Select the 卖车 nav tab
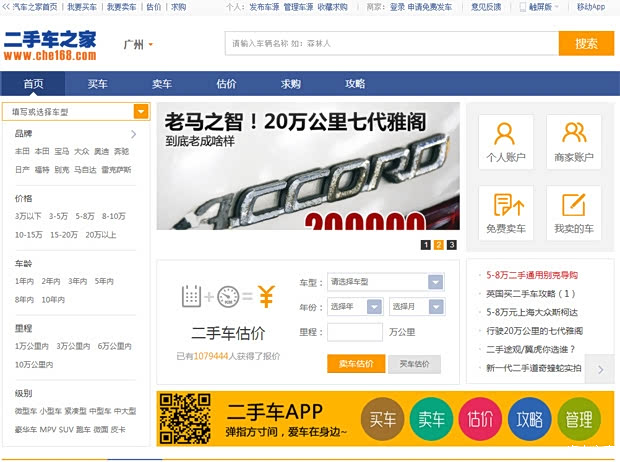The image size is (620, 462). (x=162, y=84)
